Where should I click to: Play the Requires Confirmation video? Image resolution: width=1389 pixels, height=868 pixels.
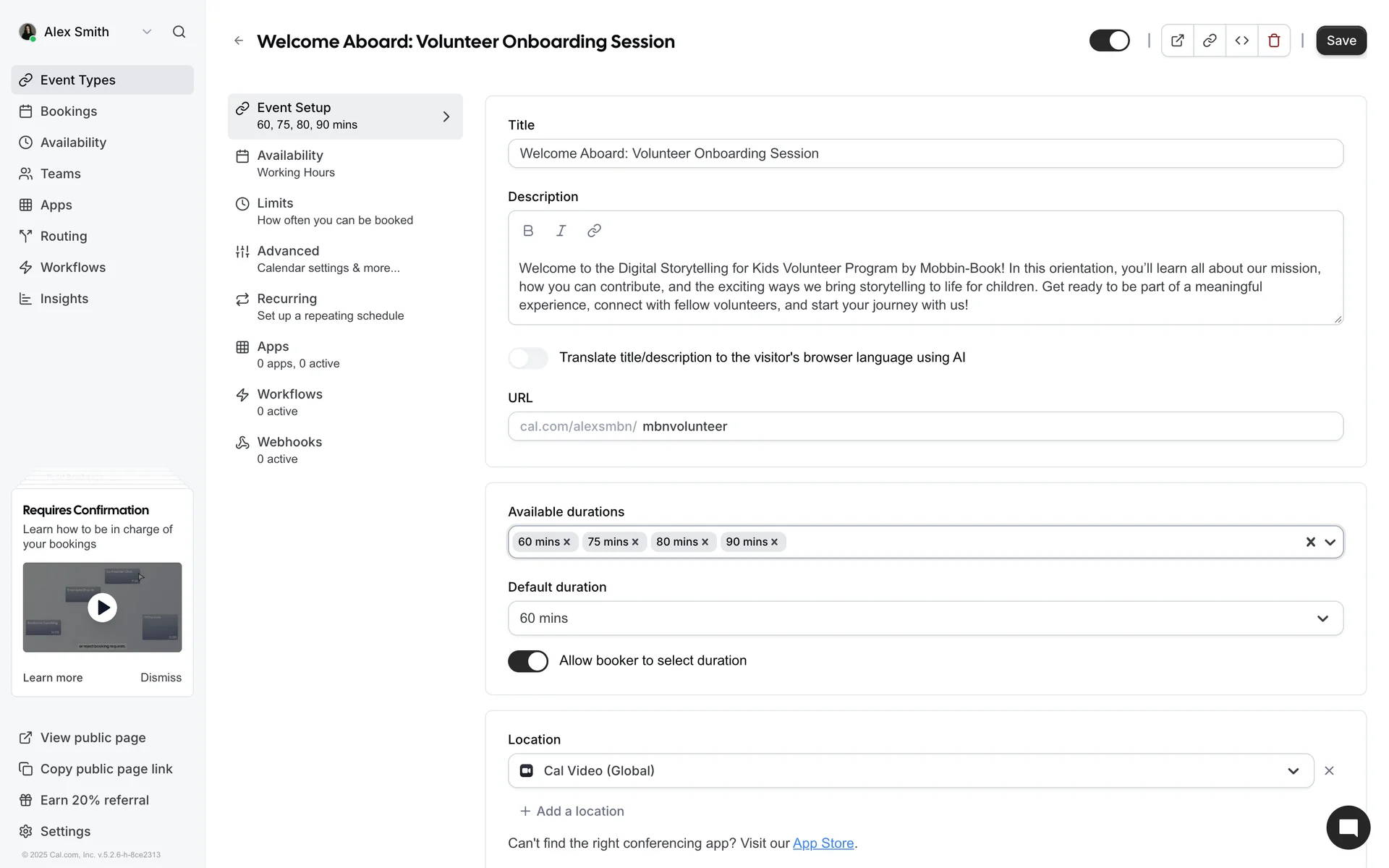(x=103, y=608)
